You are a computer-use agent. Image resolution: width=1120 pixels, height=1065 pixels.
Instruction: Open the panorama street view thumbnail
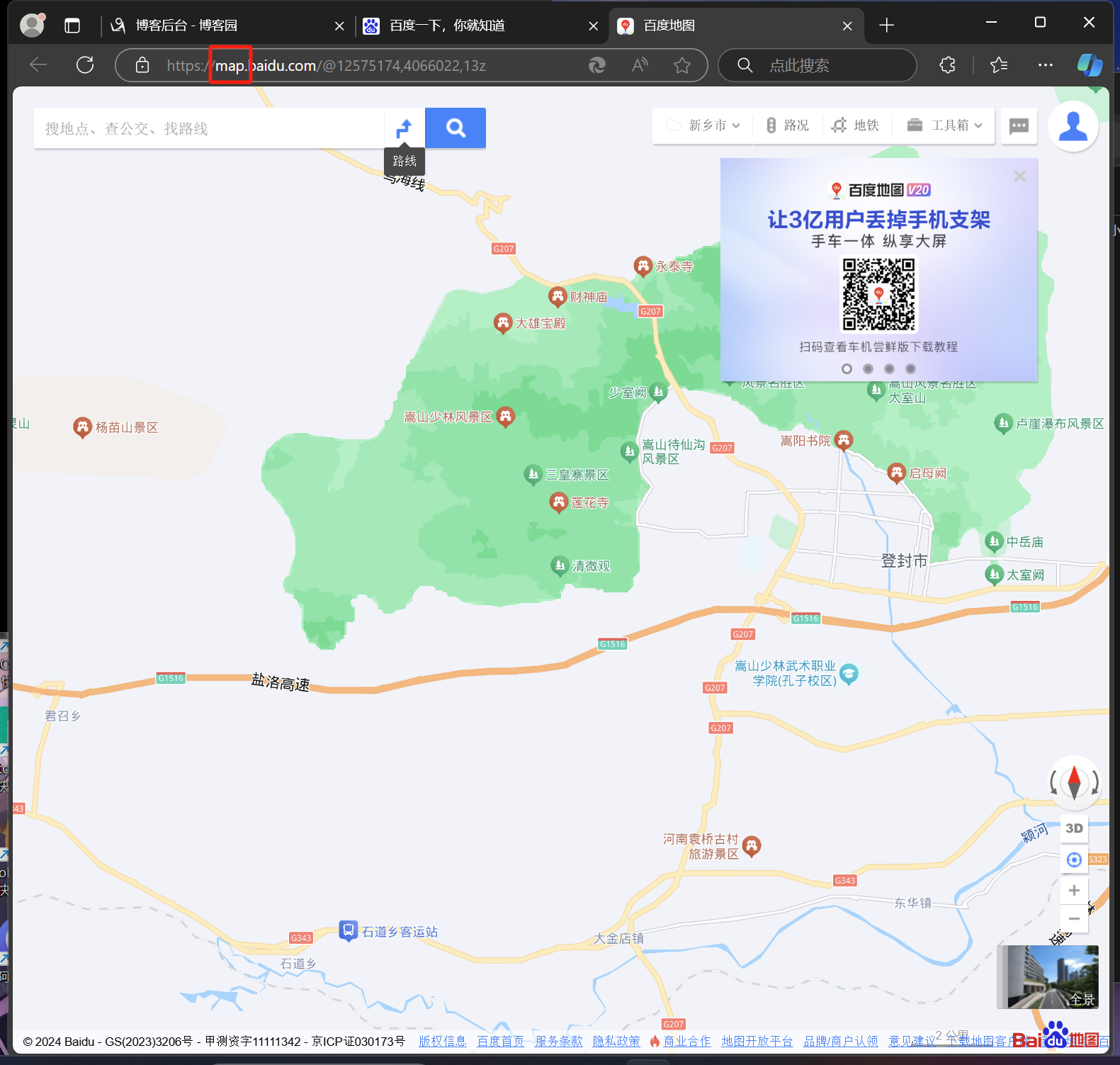(x=1048, y=976)
